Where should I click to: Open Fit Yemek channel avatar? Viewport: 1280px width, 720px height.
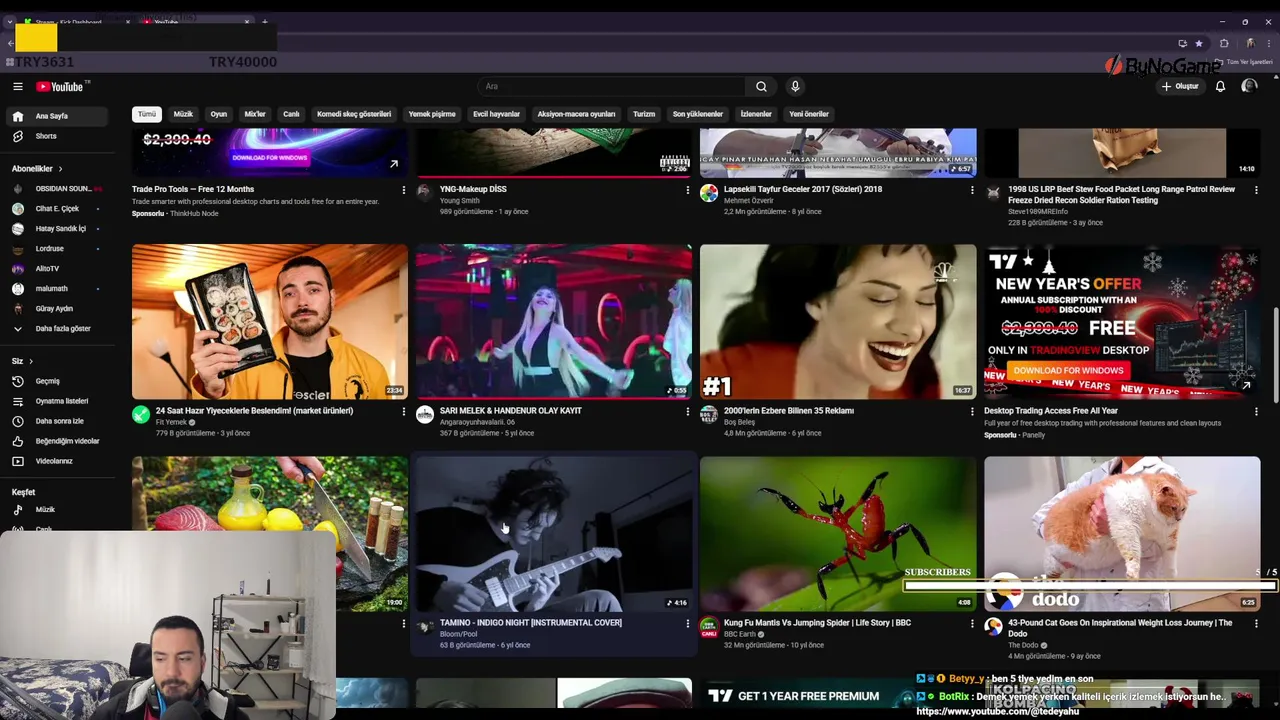click(141, 415)
